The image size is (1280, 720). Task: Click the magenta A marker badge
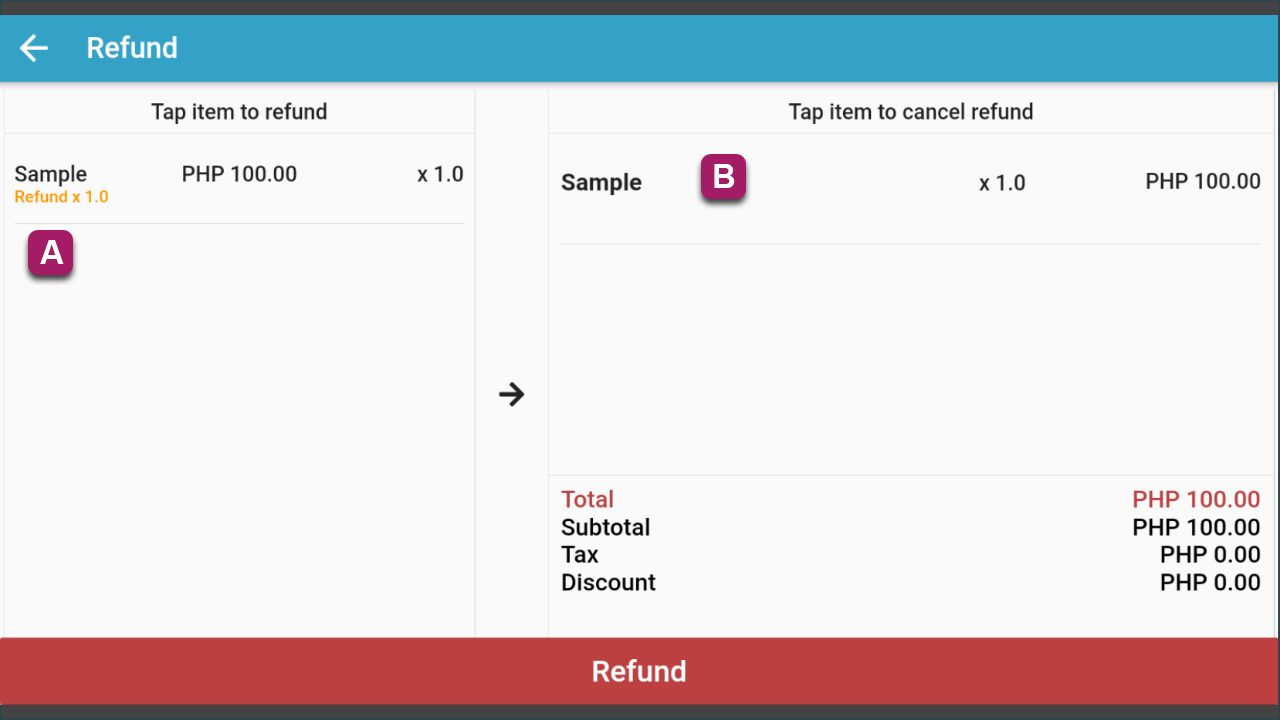coord(51,254)
